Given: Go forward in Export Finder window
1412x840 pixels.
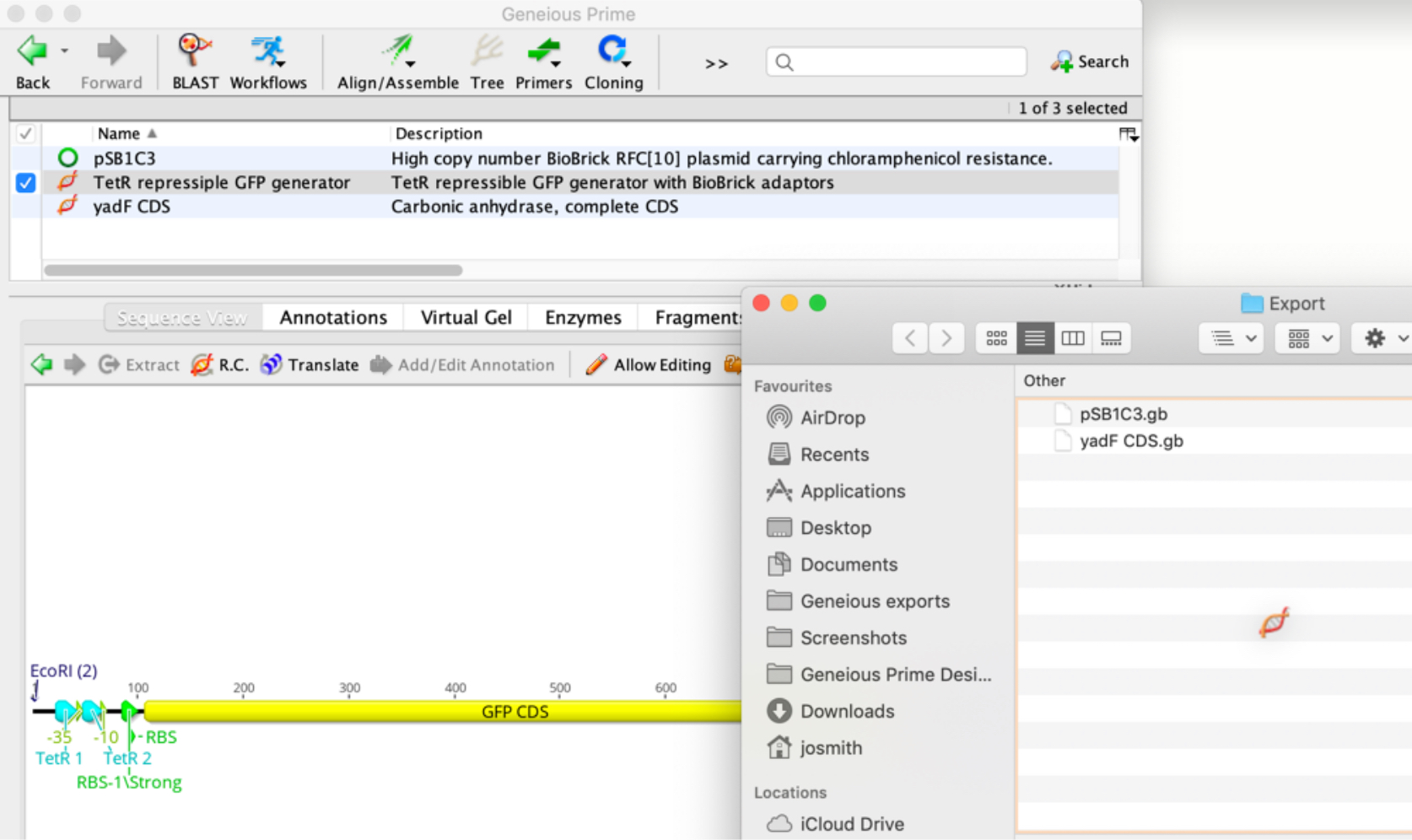Looking at the screenshot, I should click(x=946, y=338).
